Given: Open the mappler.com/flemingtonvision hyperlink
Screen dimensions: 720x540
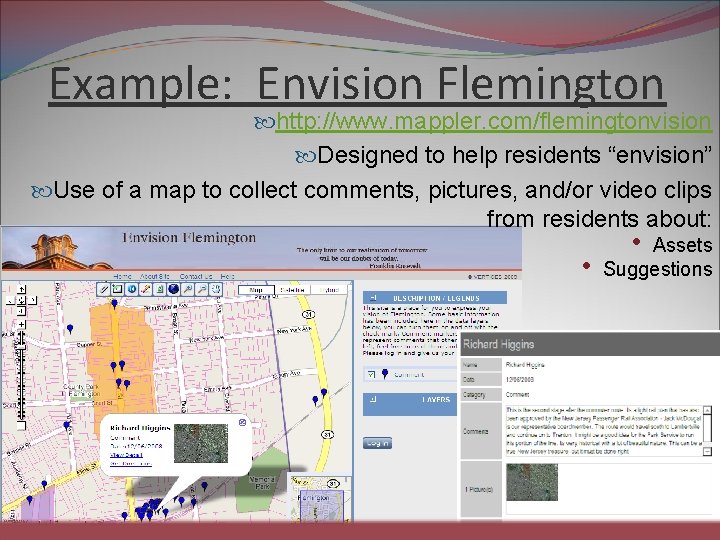Looking at the screenshot, I should 494,121.
